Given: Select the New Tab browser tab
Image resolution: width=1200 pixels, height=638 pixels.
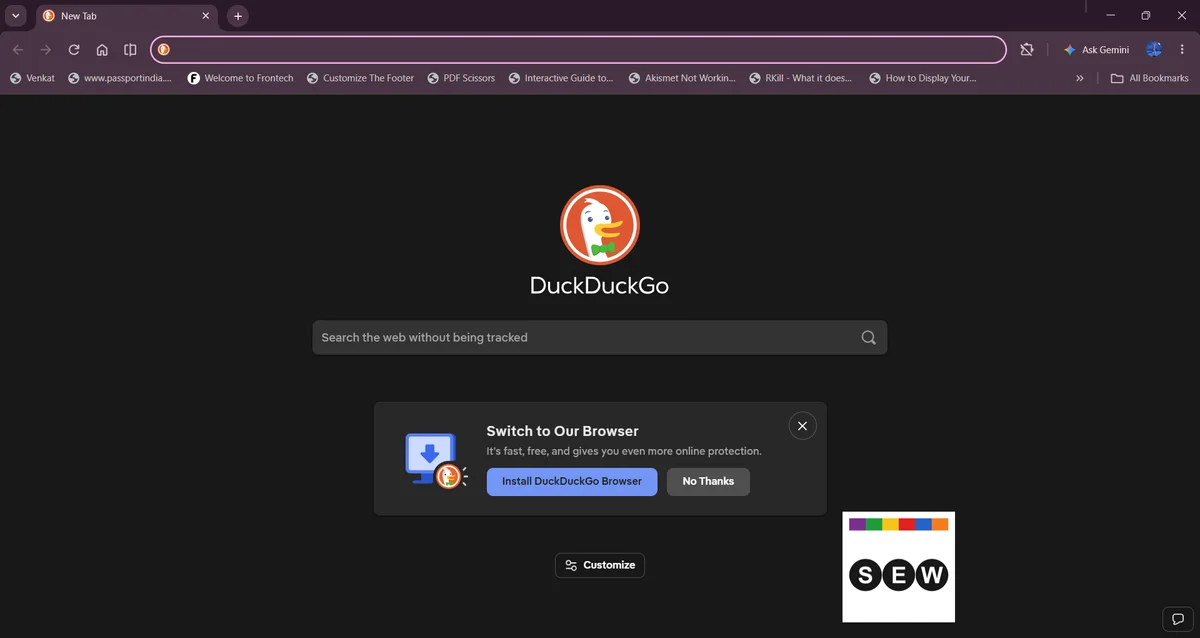Looking at the screenshot, I should click(x=125, y=16).
